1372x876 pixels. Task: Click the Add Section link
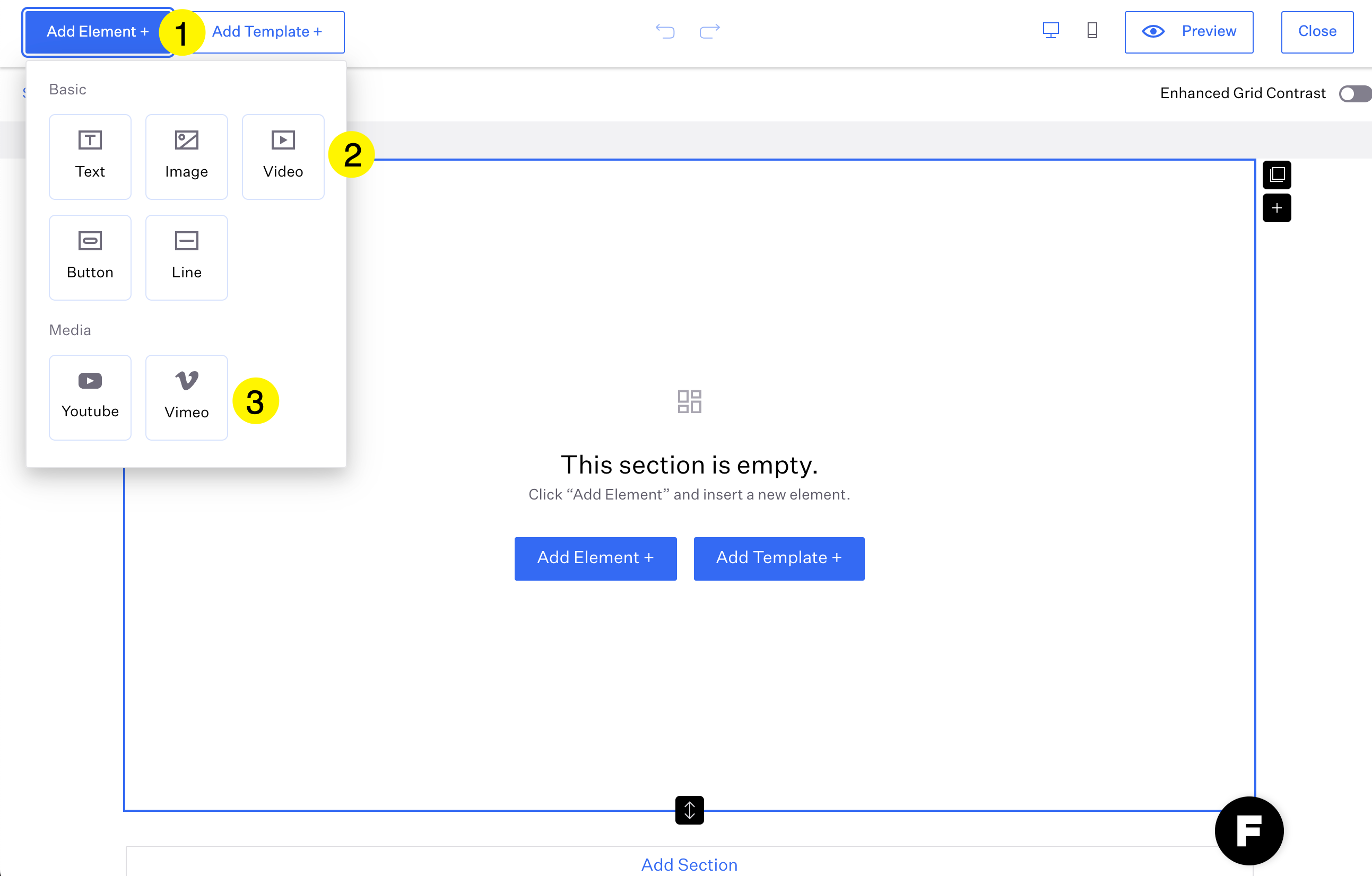point(689,864)
